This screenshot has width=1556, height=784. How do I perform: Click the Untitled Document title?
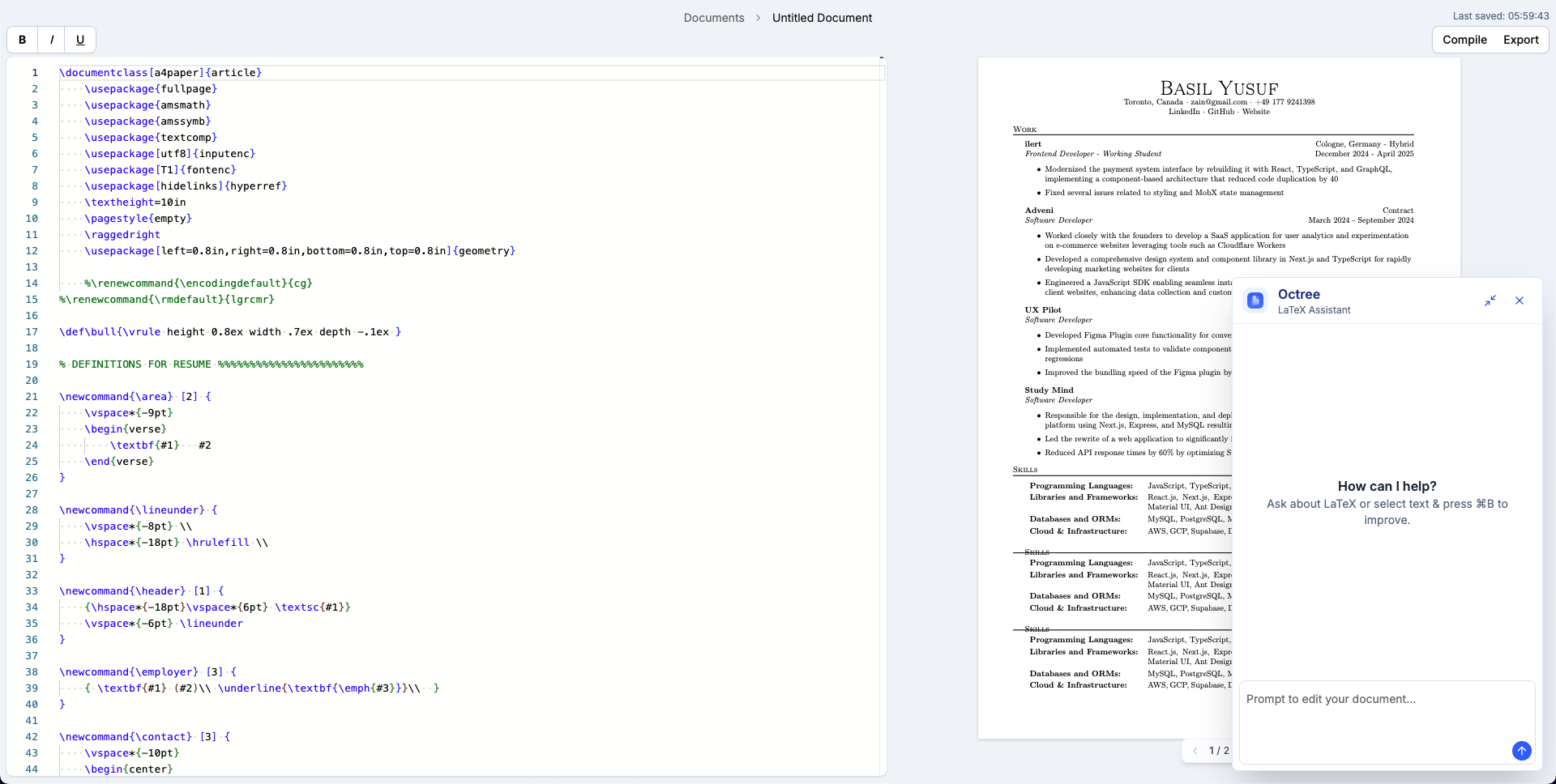click(822, 18)
